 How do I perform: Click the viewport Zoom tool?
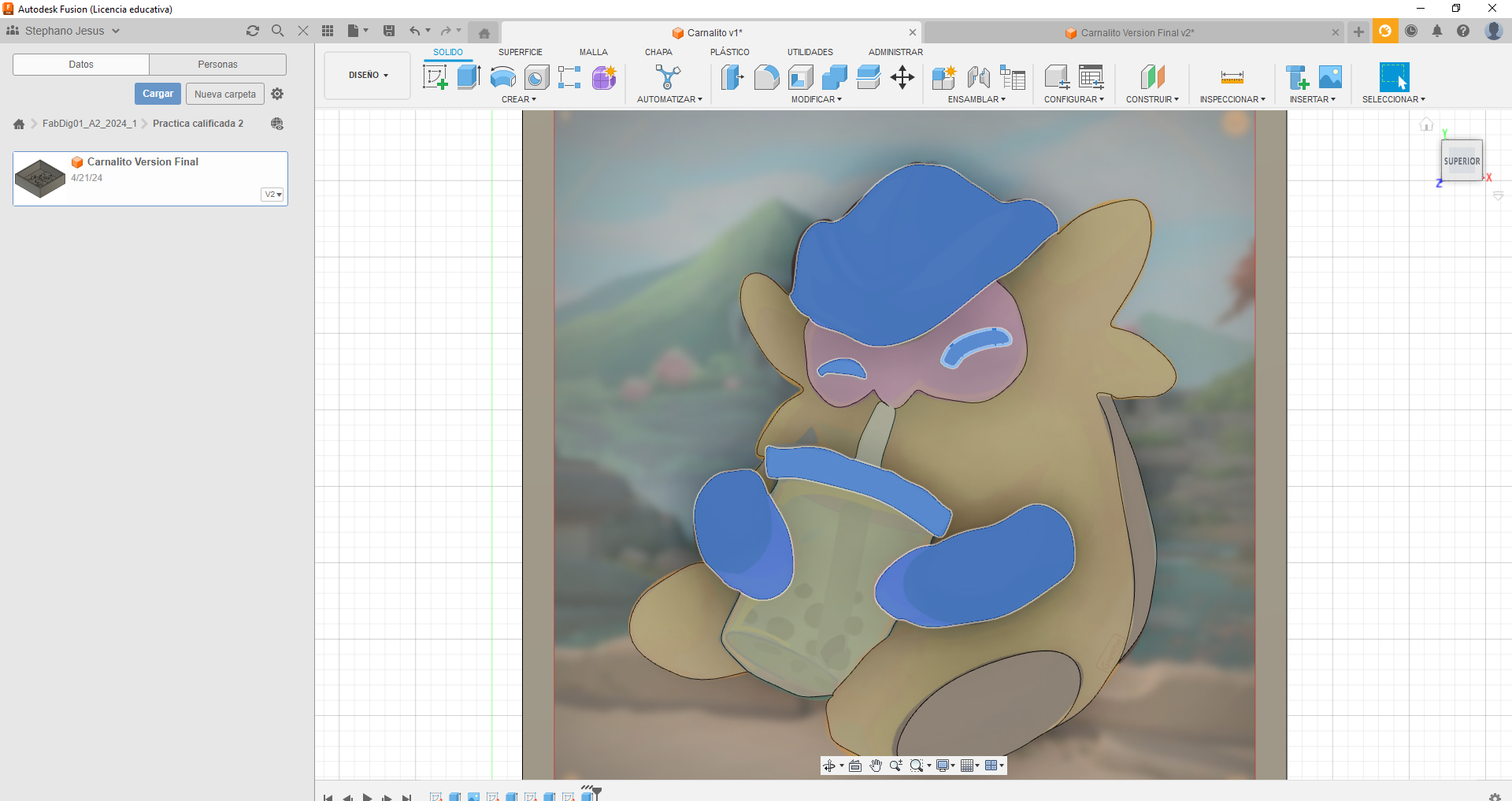(896, 766)
